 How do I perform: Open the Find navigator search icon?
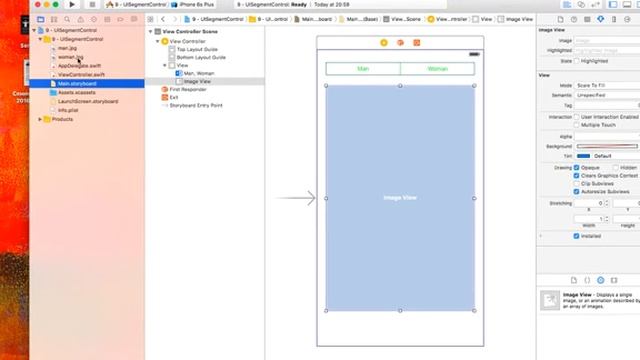(67, 19)
